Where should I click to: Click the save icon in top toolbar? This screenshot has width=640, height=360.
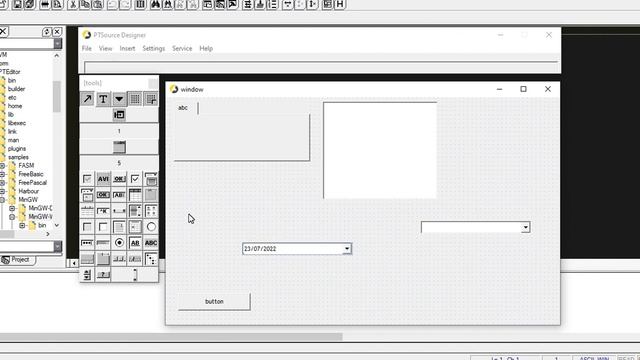[17, 4]
